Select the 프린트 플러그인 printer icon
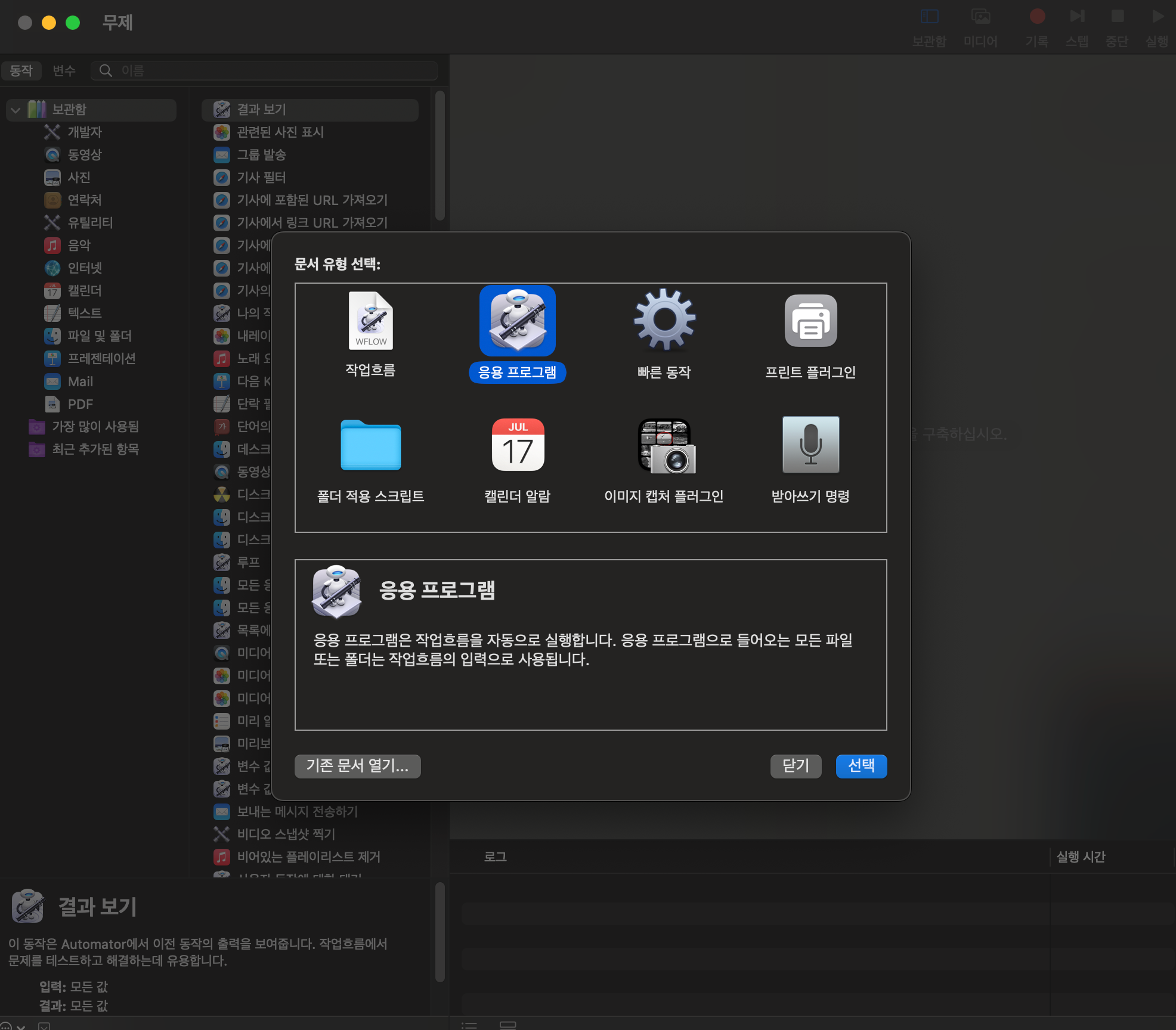The width and height of the screenshot is (1176, 1030). tap(810, 321)
